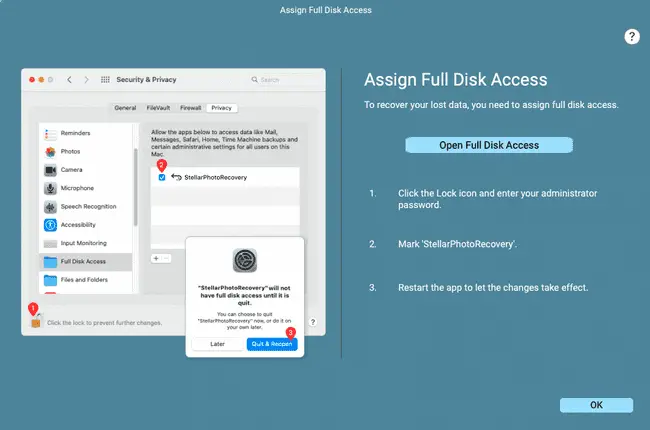Viewport: 650px width, 430px height.
Task: Click the System Preferences icon in the dialog
Action: [245, 260]
